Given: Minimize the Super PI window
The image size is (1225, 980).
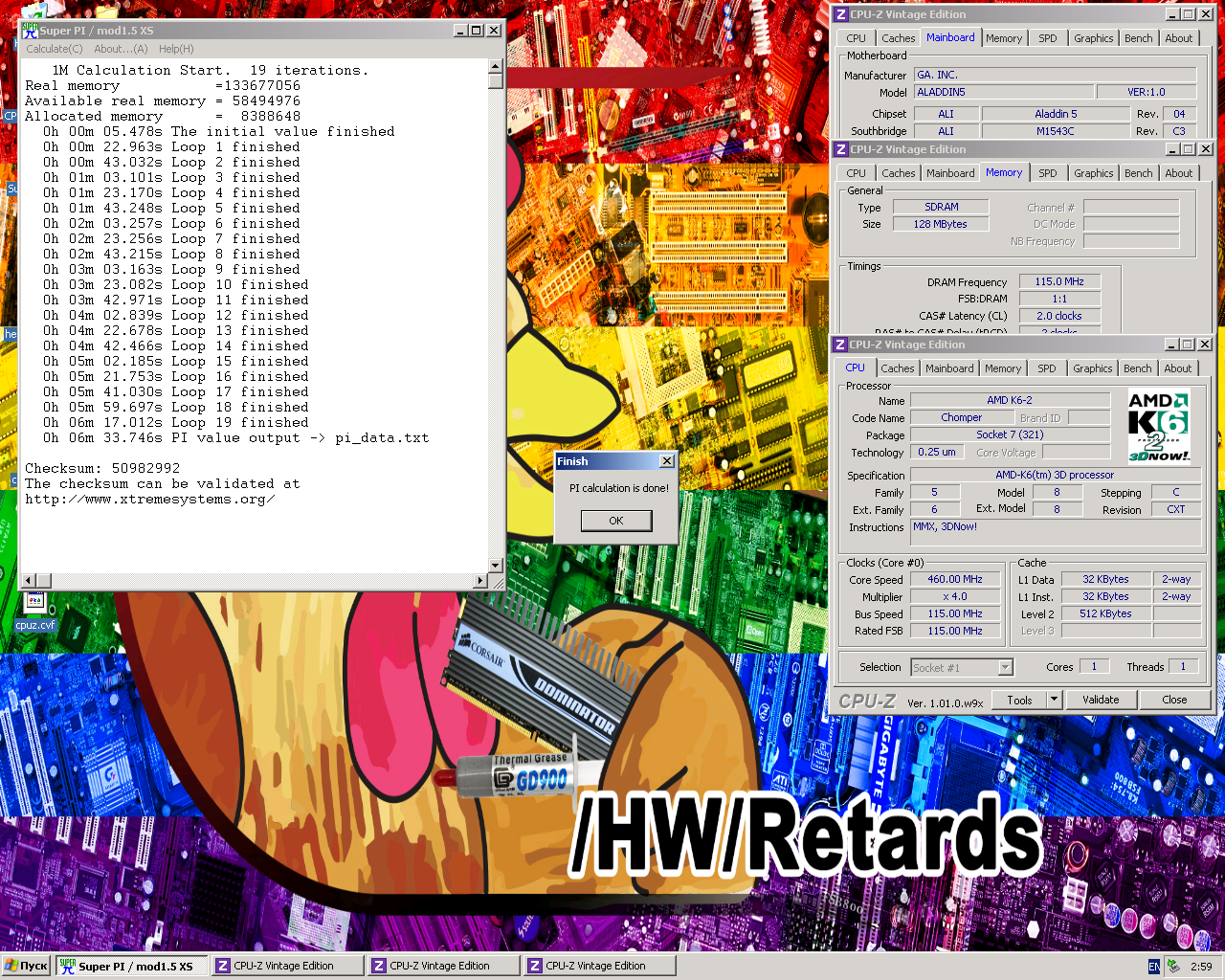Looking at the screenshot, I should pos(461,31).
